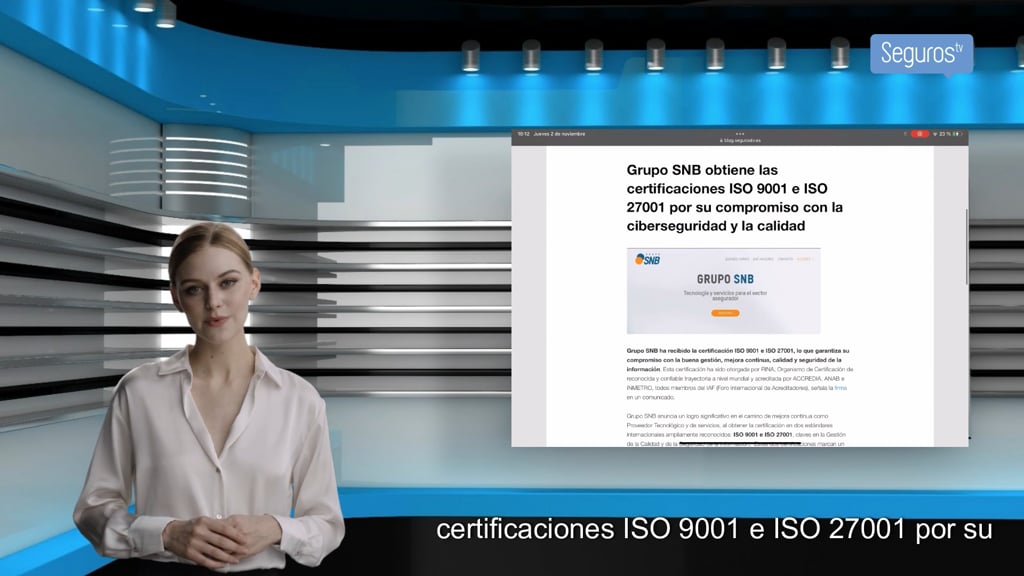Click the subtitle 'certificaciones ISO 9001 e ISO 27001 por su'
The width and height of the screenshot is (1024, 576).
point(714,529)
